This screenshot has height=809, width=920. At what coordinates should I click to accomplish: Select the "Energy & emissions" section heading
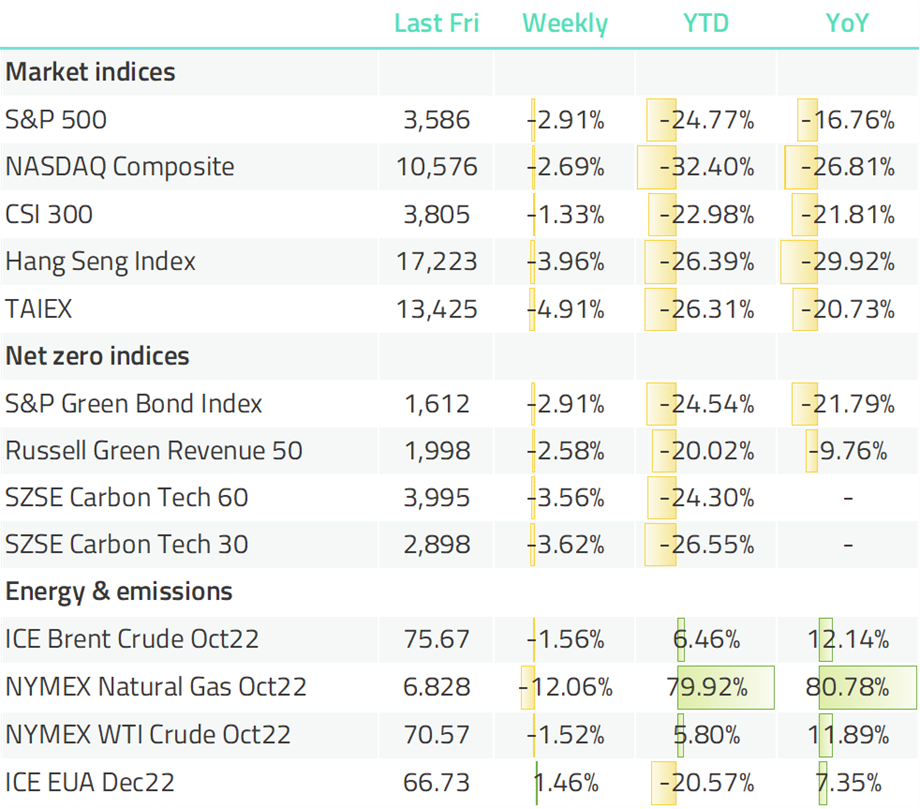coord(119,591)
